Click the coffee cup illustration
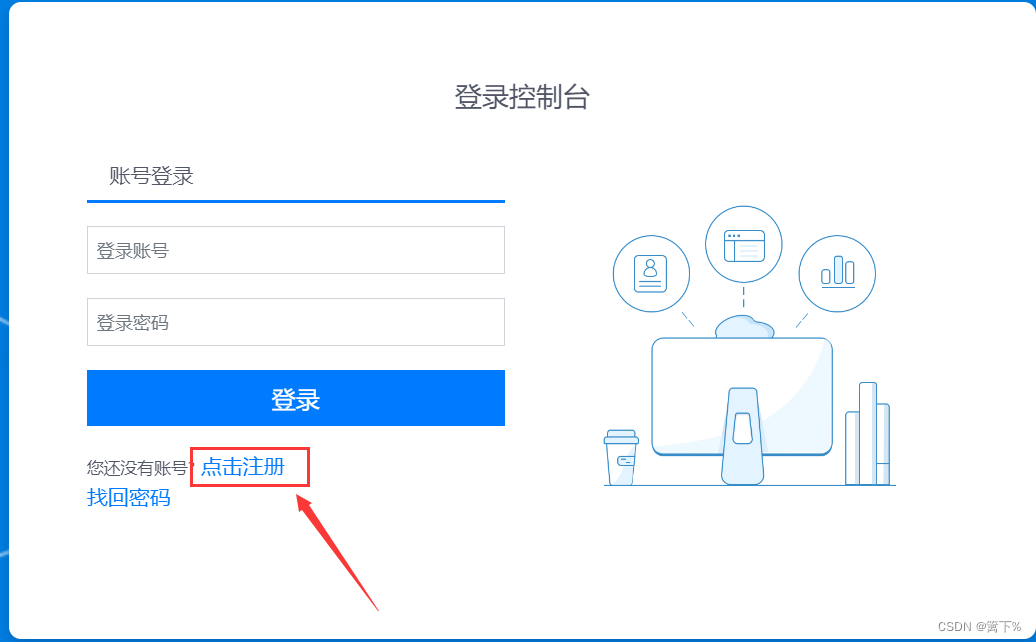Viewport: 1036px width, 642px height. click(x=621, y=457)
